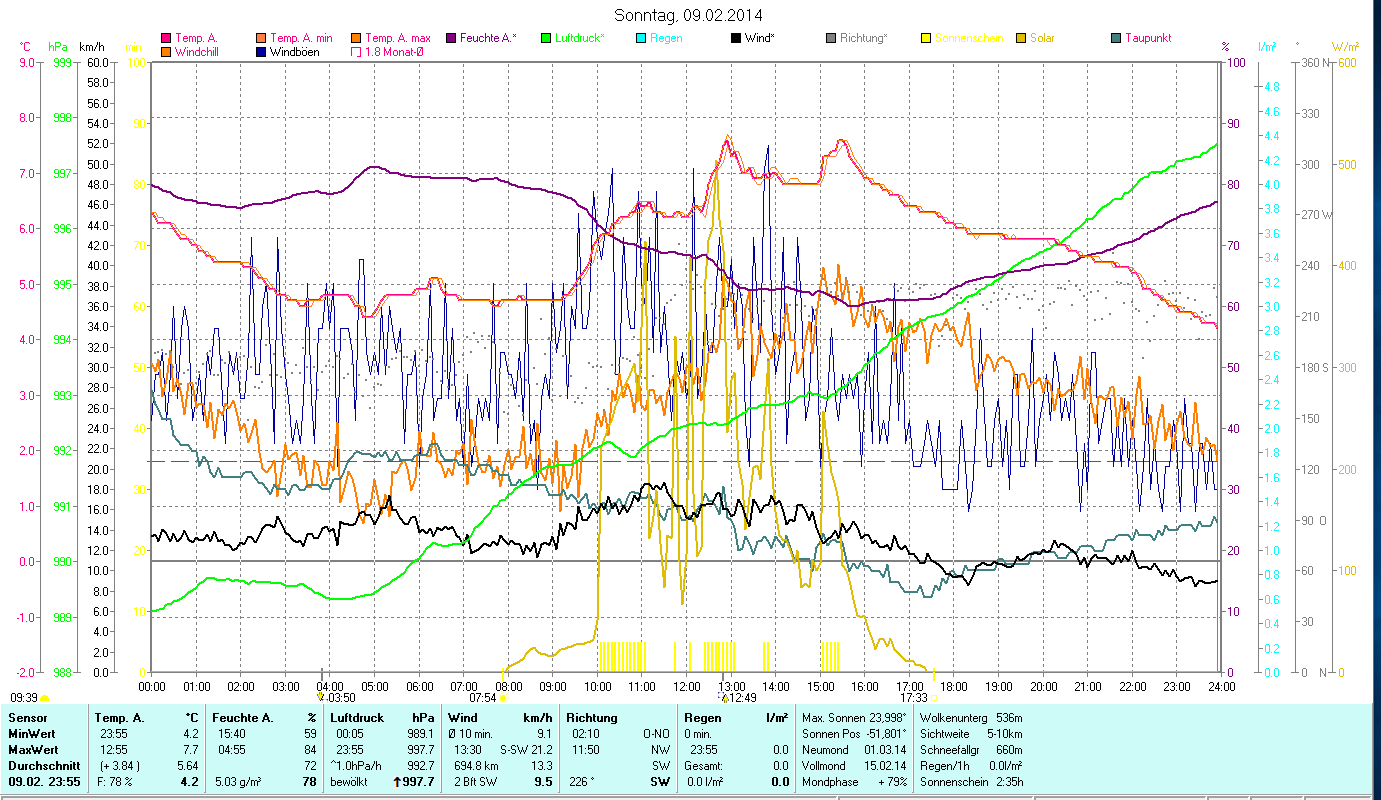Click the chart title Sonntag, 09.02.2014
Screen dimensions: 1381x800
coord(690,15)
